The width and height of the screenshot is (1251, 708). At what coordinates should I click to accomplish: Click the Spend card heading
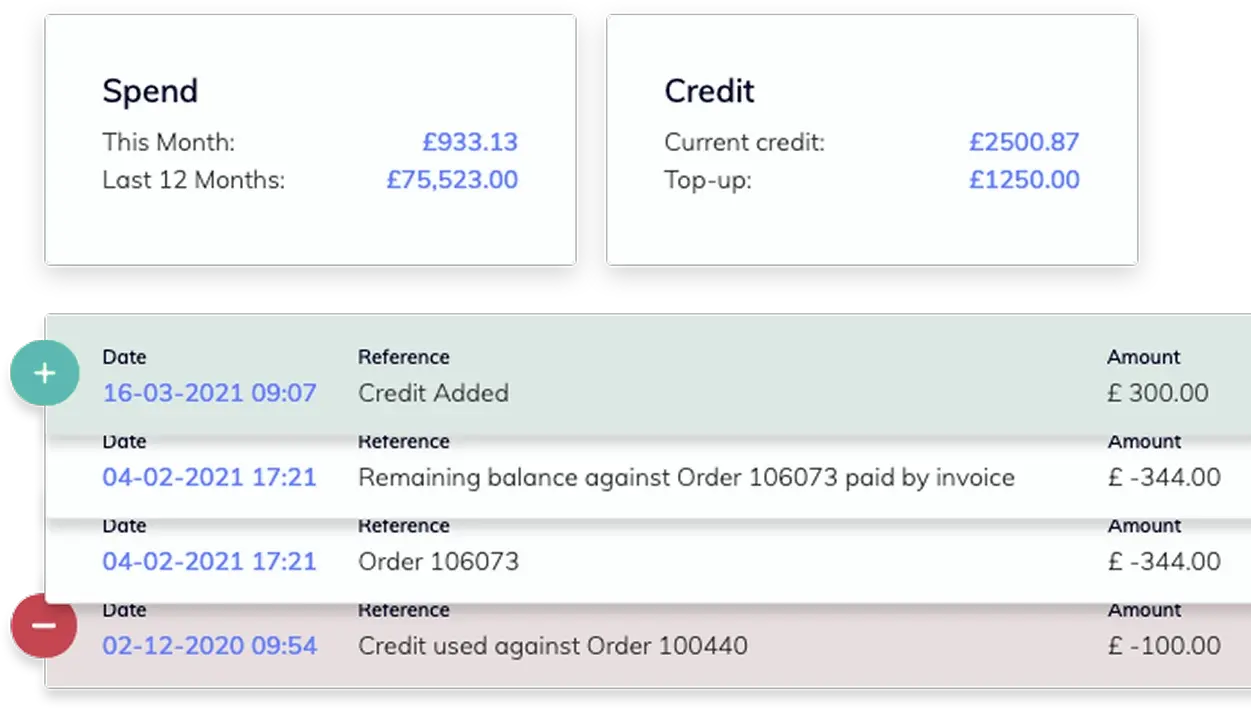[150, 91]
